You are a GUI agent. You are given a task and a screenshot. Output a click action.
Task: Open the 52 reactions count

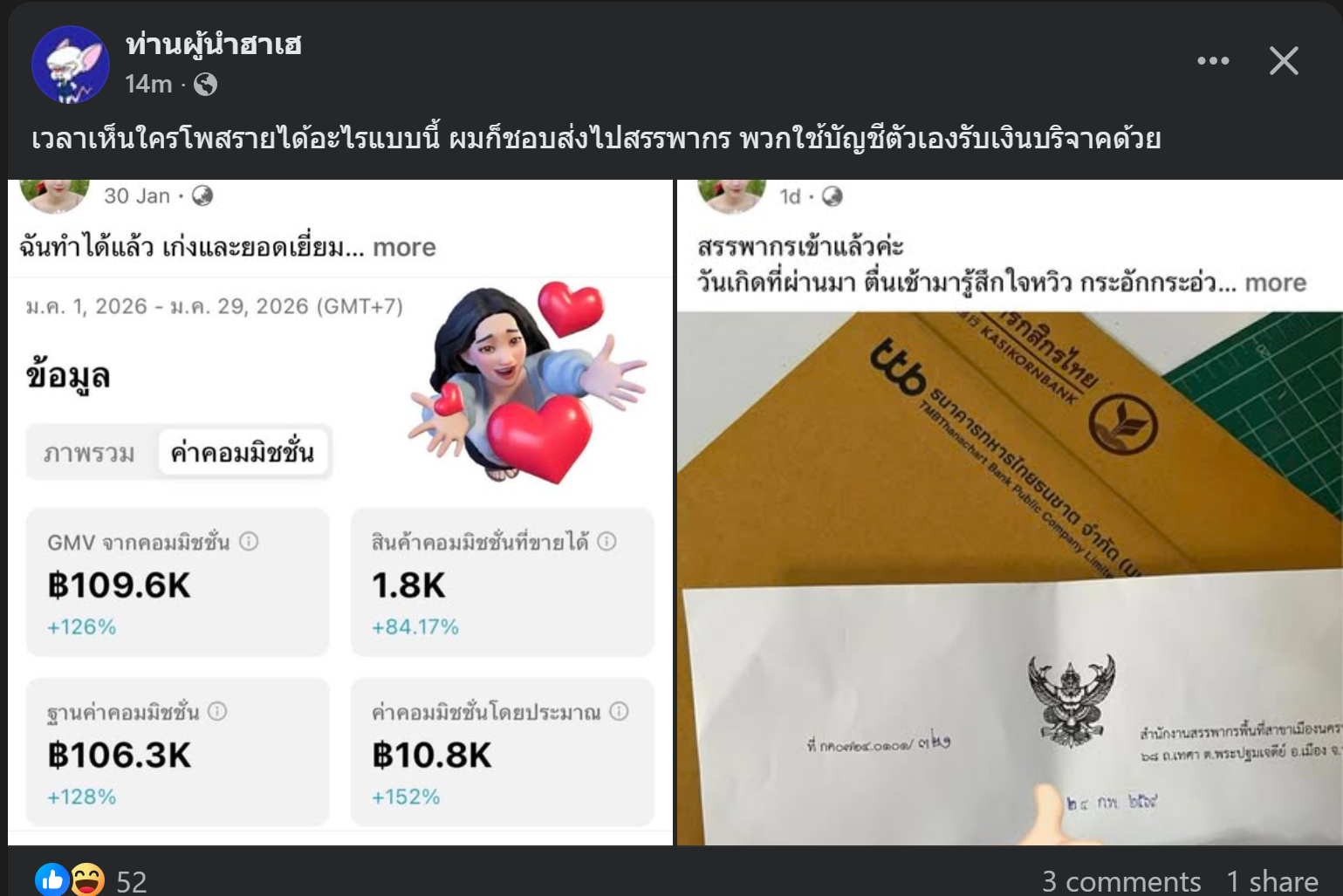132,881
